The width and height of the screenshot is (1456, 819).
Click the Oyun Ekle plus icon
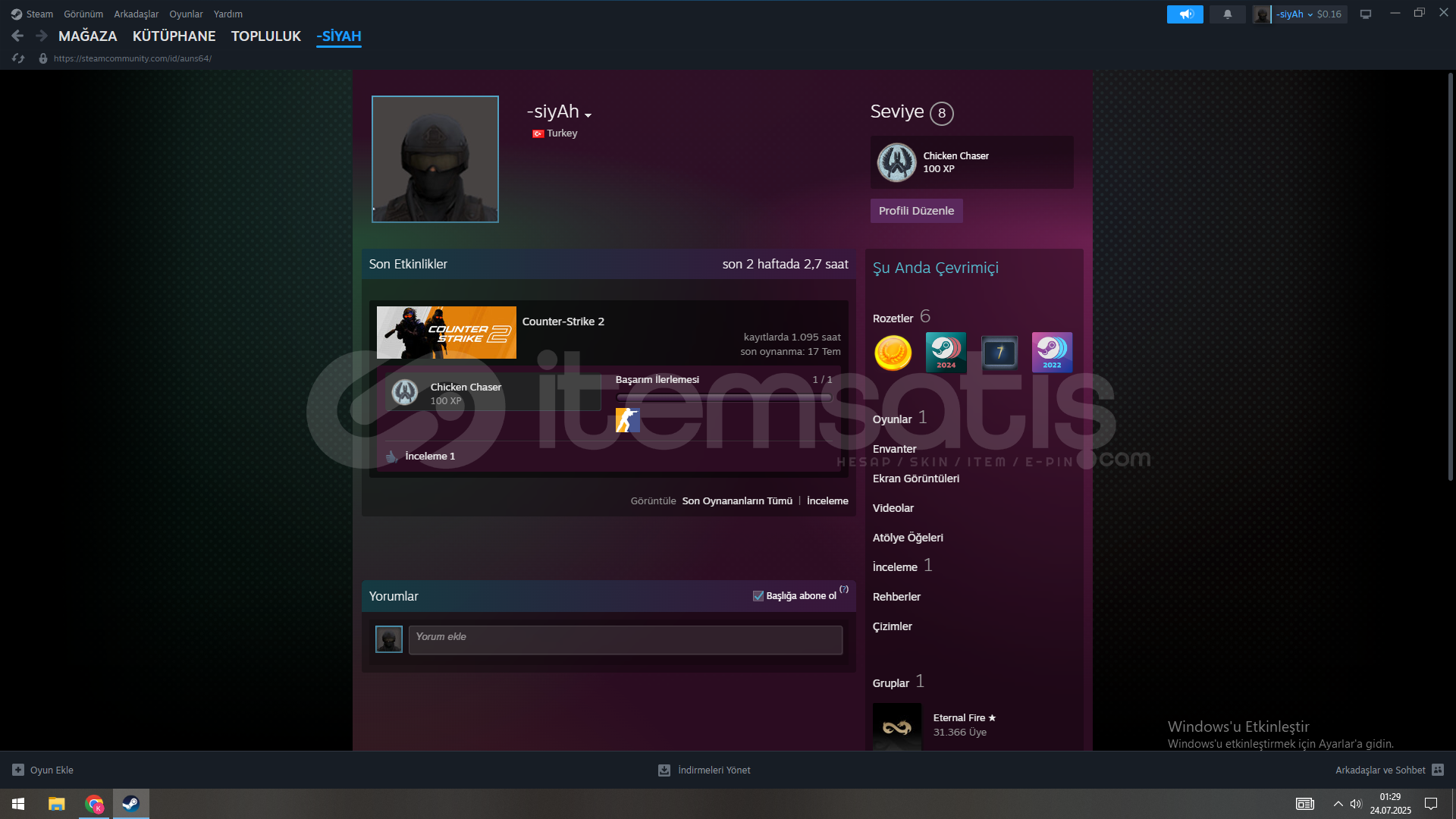(x=18, y=770)
